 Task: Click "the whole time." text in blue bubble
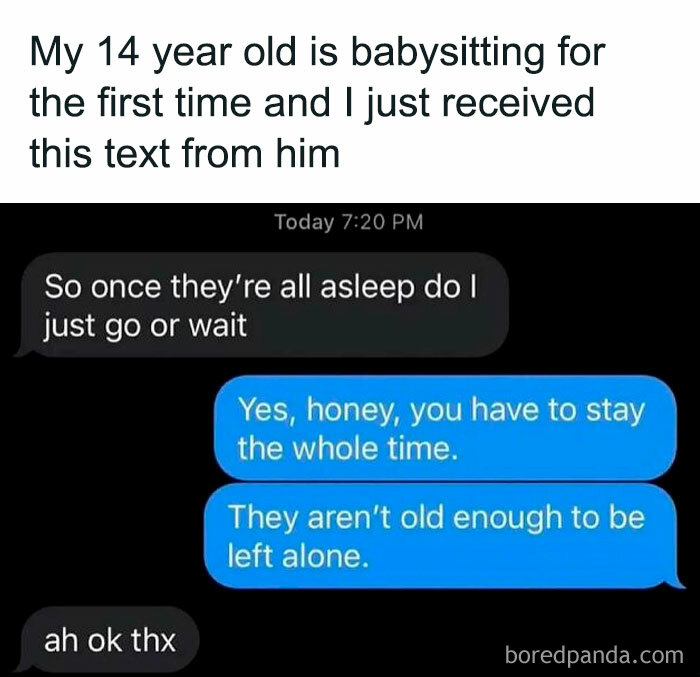coord(348,448)
